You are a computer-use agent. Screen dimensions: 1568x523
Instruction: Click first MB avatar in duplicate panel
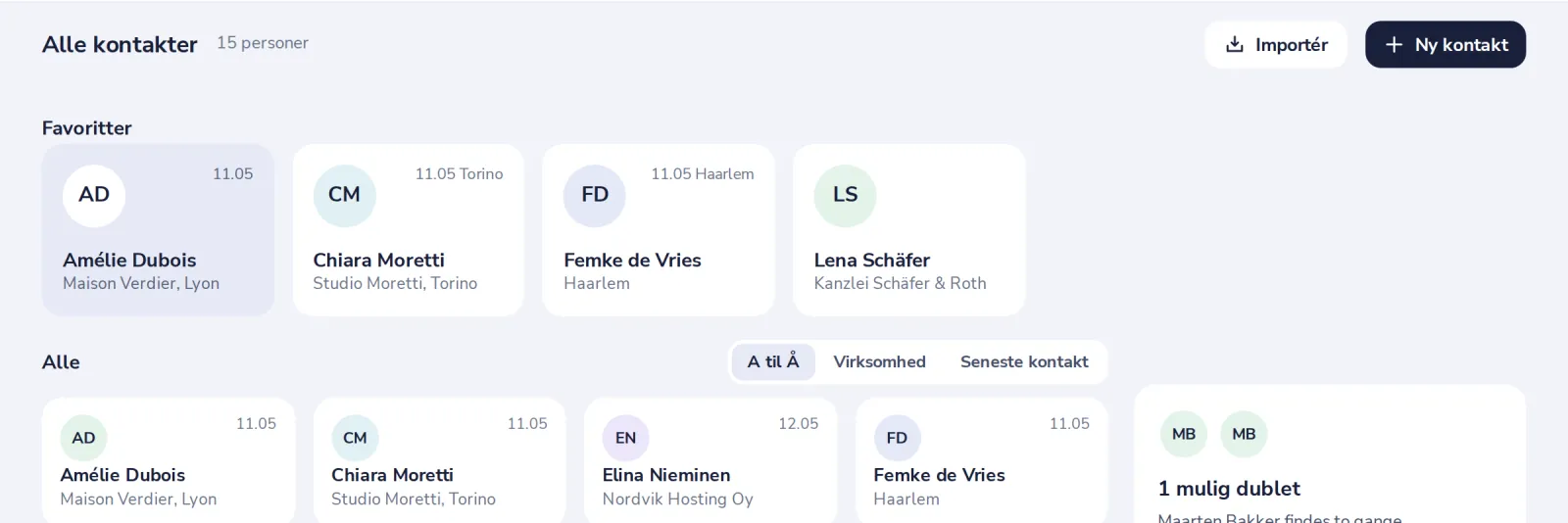click(1184, 434)
